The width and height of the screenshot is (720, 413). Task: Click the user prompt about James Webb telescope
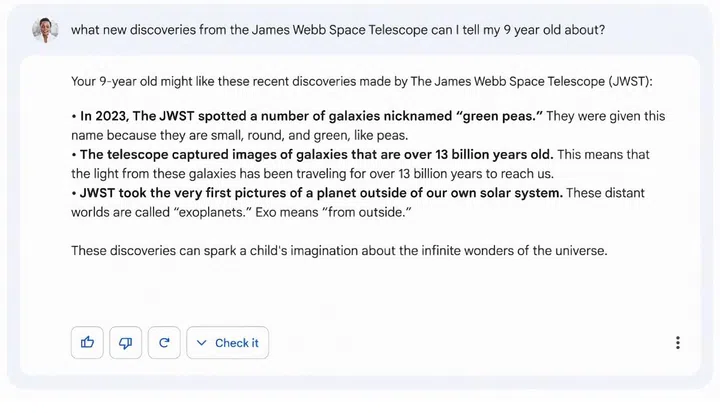pos(337,30)
